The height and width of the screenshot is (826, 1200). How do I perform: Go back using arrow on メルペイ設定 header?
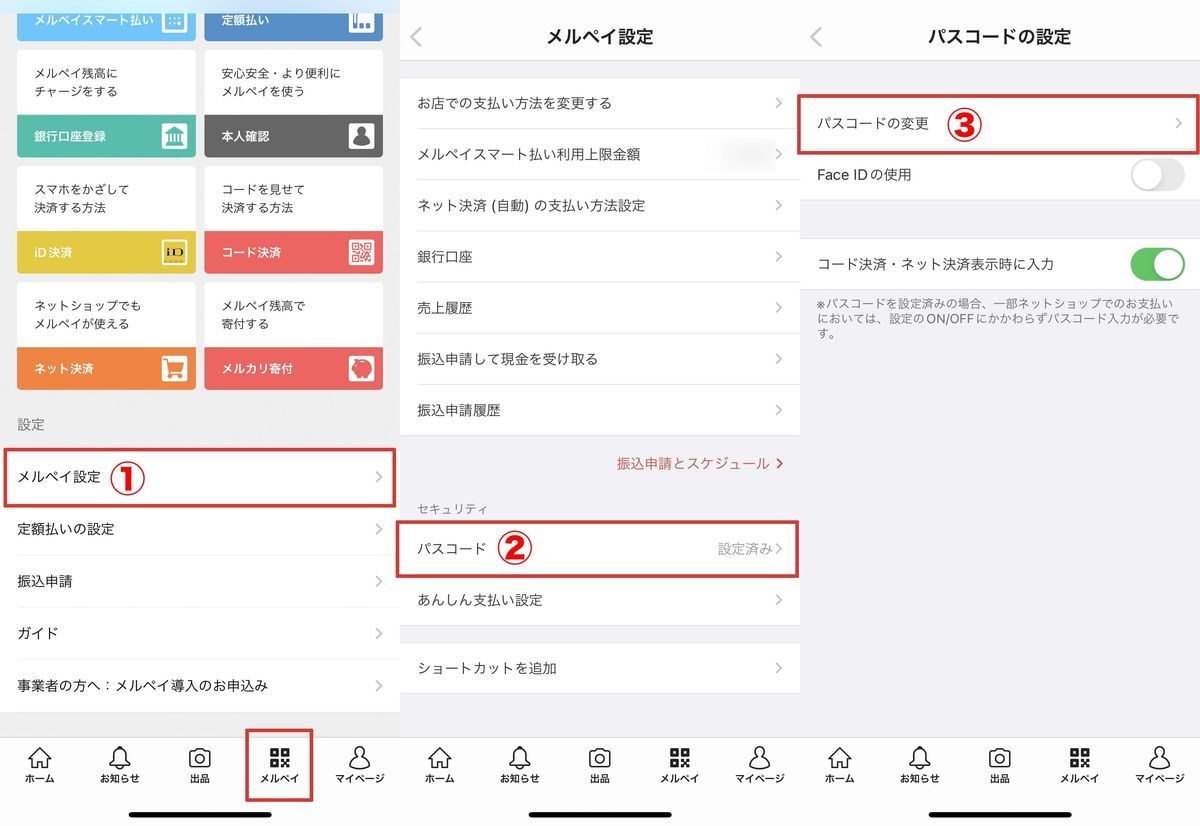(417, 37)
